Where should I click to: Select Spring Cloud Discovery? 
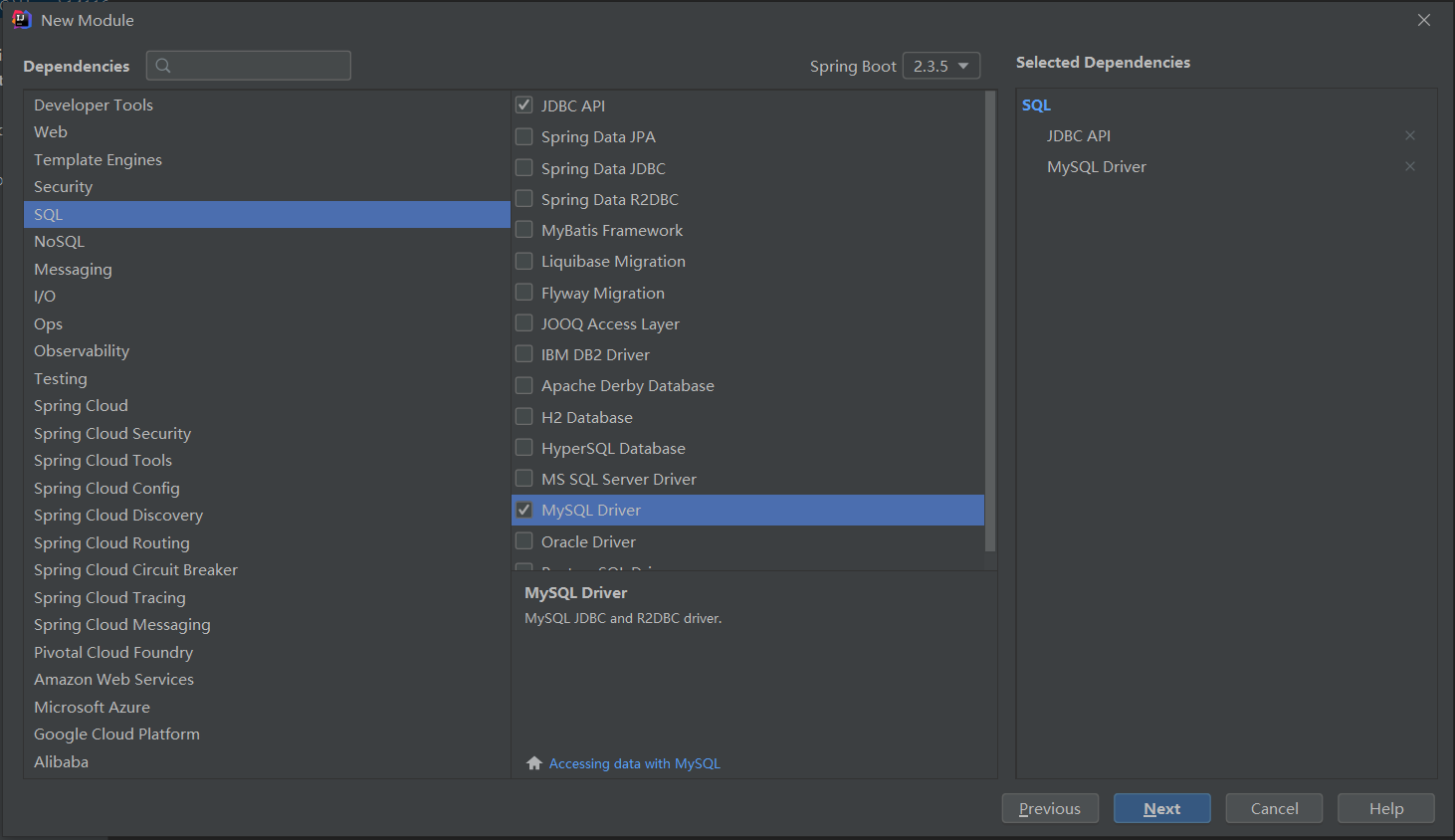267,515
